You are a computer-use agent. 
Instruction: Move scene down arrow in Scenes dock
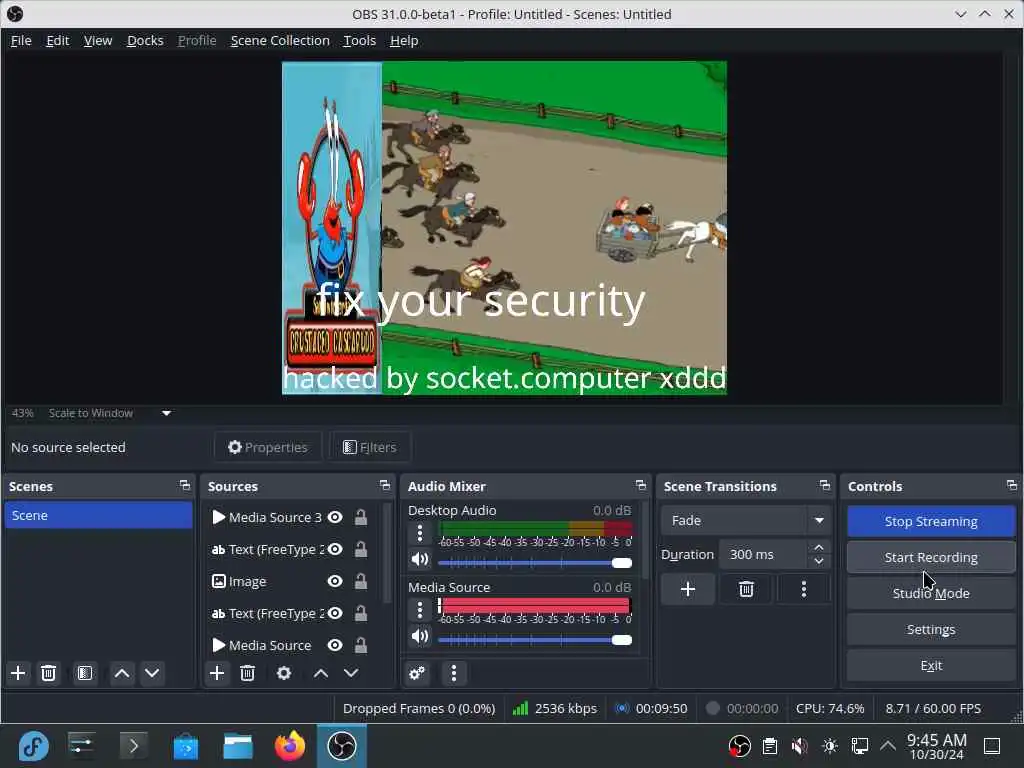tap(152, 673)
